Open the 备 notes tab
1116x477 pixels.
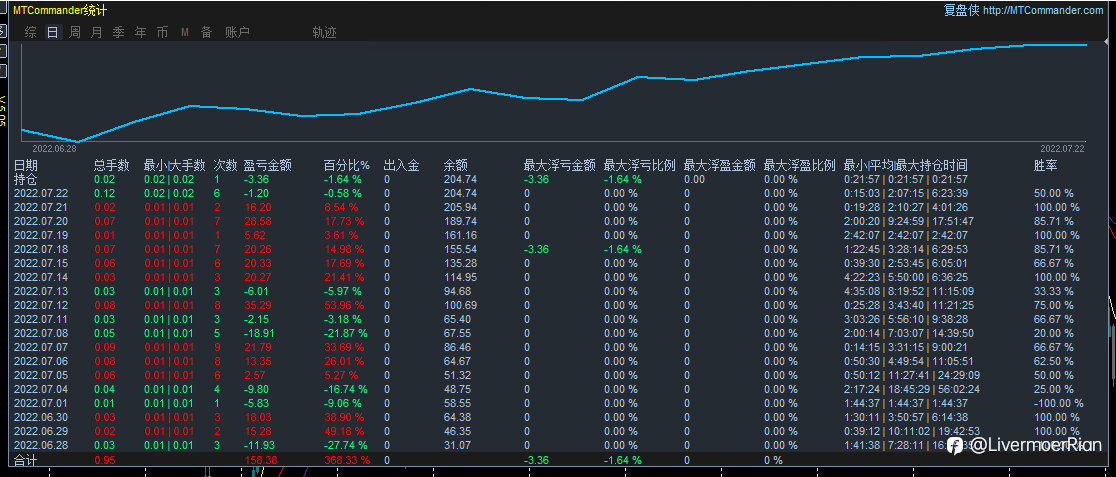point(206,32)
